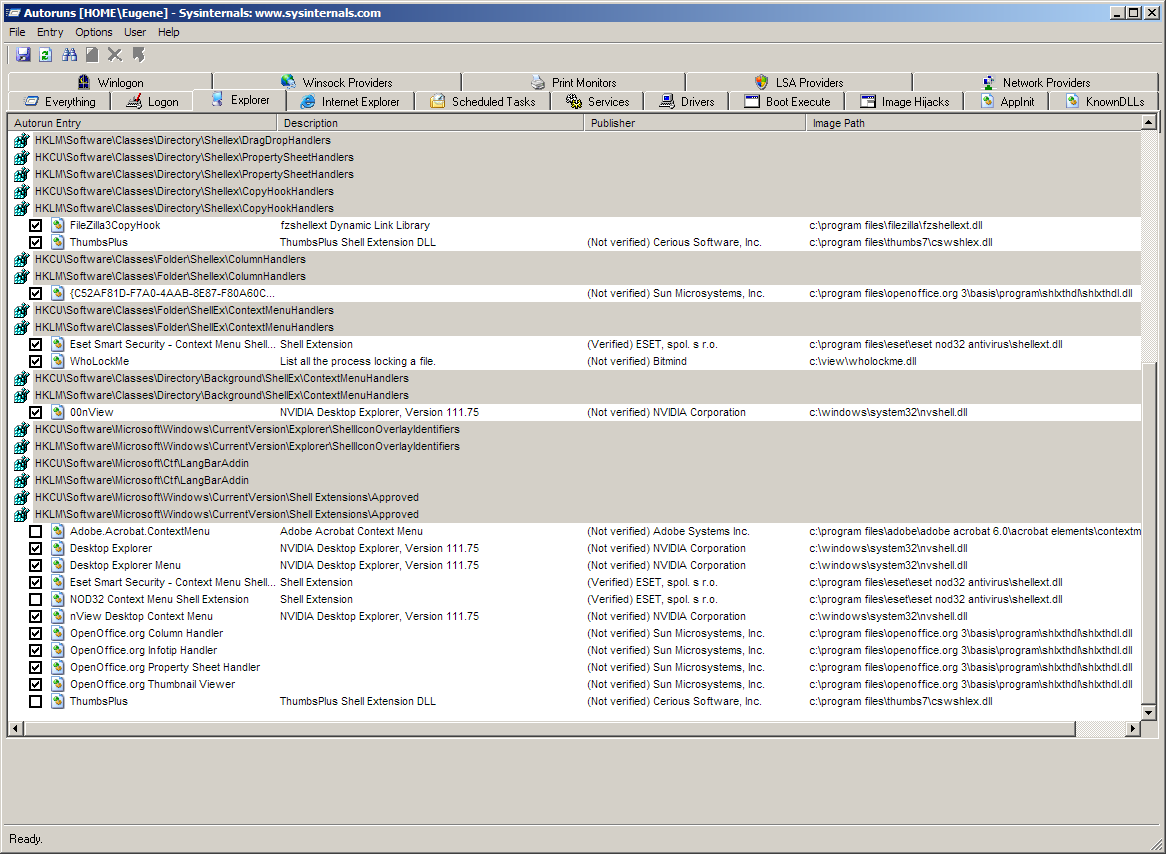
Task: Sort by the Publisher column header
Action: click(x=695, y=123)
